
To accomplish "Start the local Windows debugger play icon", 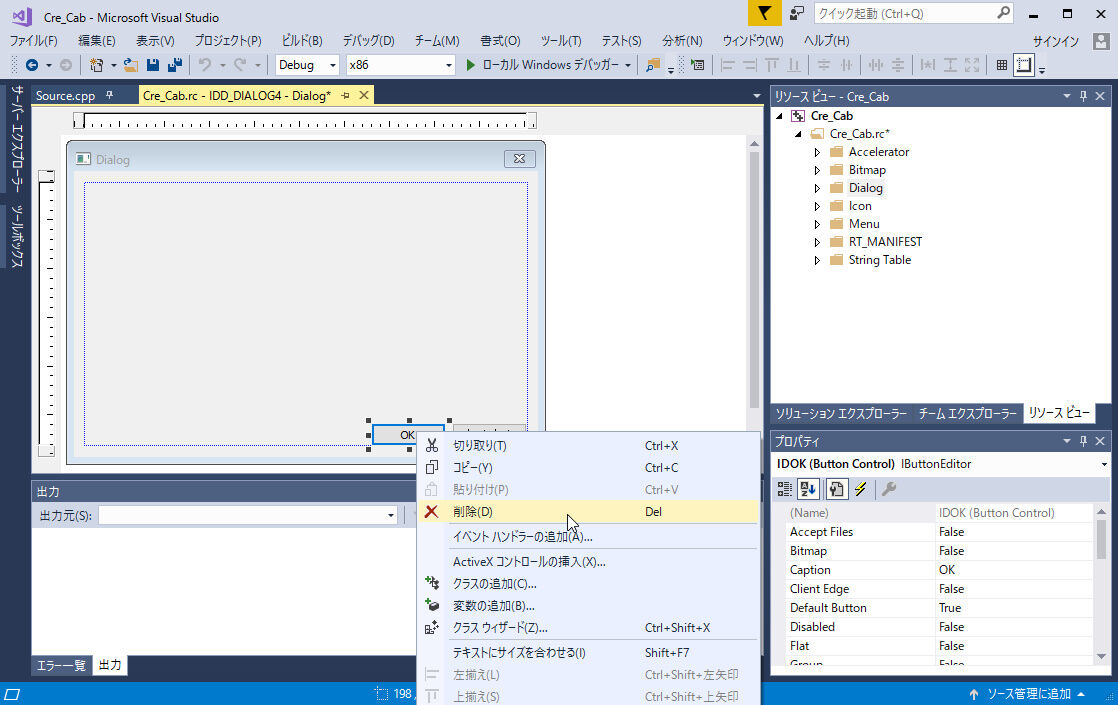I will (471, 65).
